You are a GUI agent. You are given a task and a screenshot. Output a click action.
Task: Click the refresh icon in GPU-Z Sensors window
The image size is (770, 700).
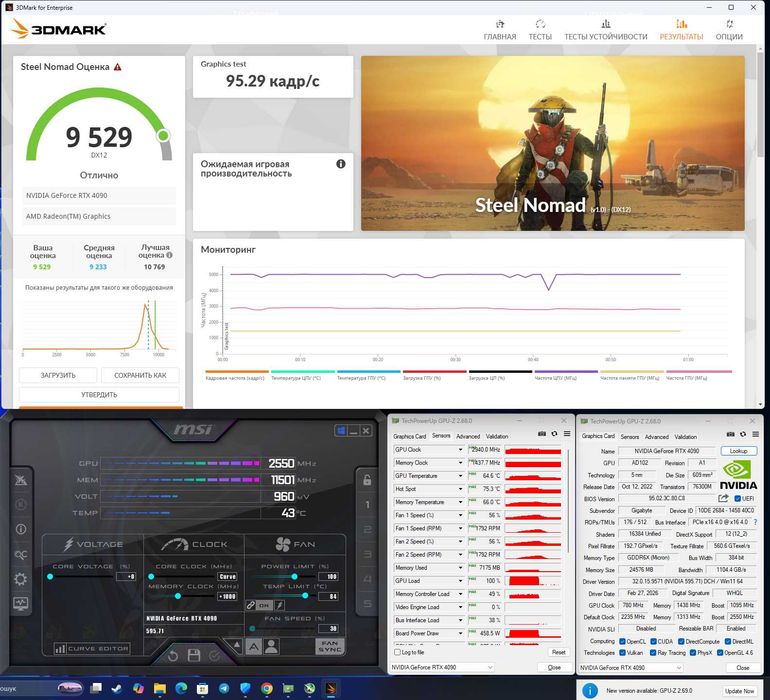[x=554, y=434]
